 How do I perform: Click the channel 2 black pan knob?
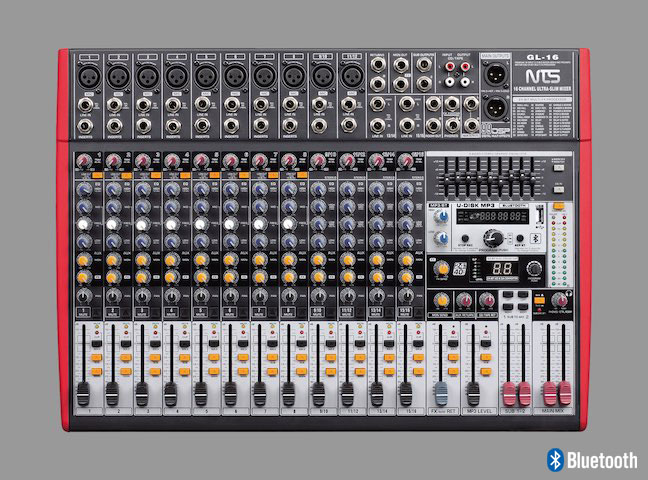point(113,296)
